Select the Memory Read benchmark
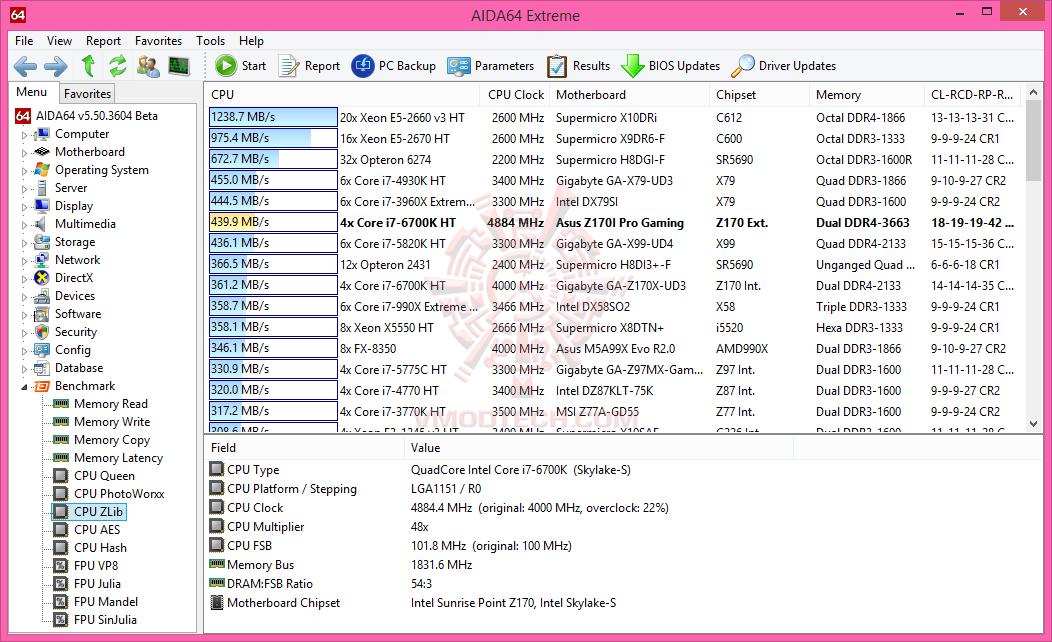 [111, 404]
